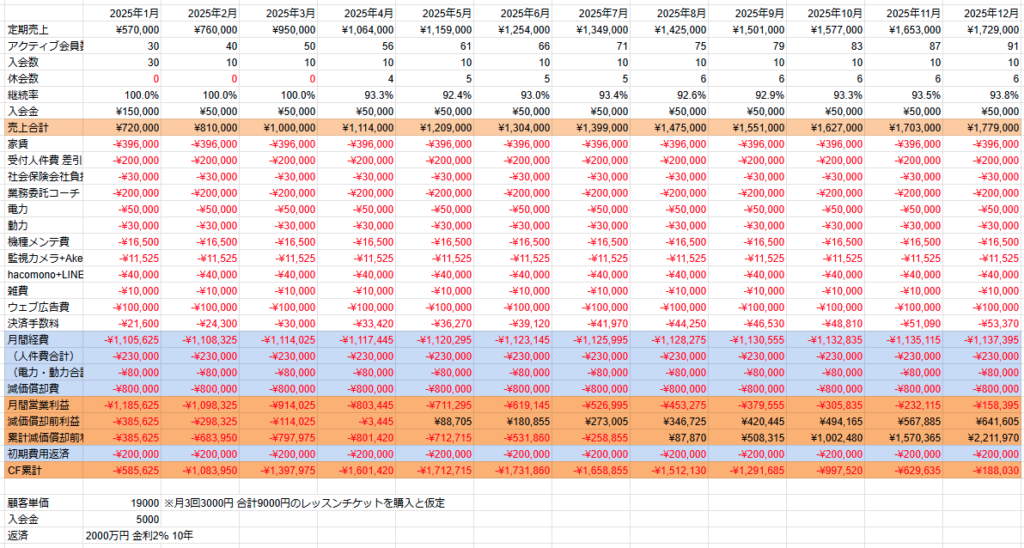Select the ¥570,000 定期売上 cell
The image size is (1024, 548).
point(121,29)
